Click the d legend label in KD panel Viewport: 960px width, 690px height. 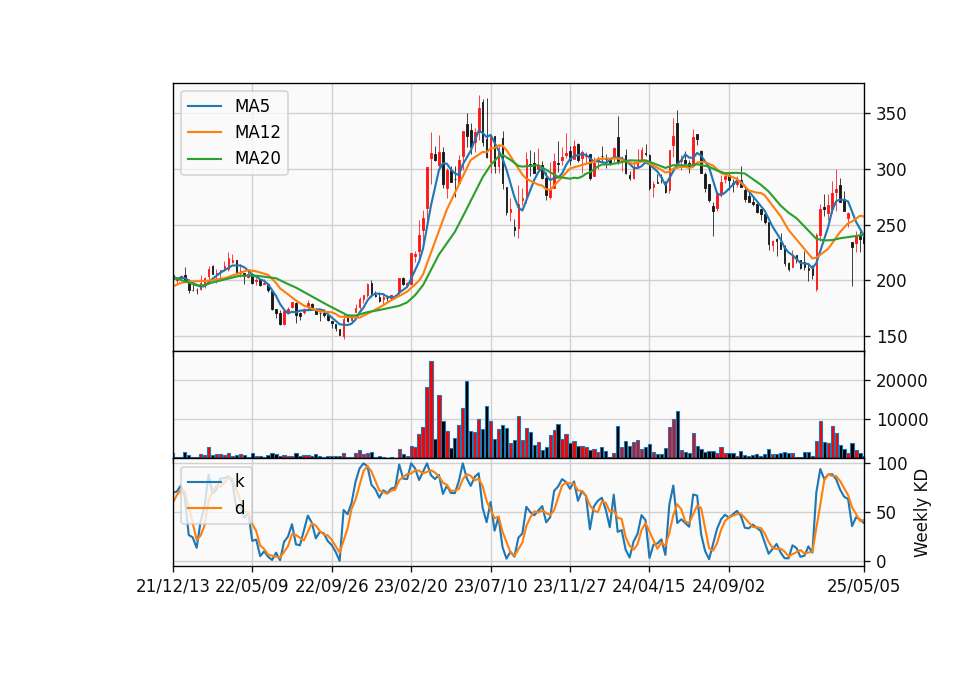point(239,508)
